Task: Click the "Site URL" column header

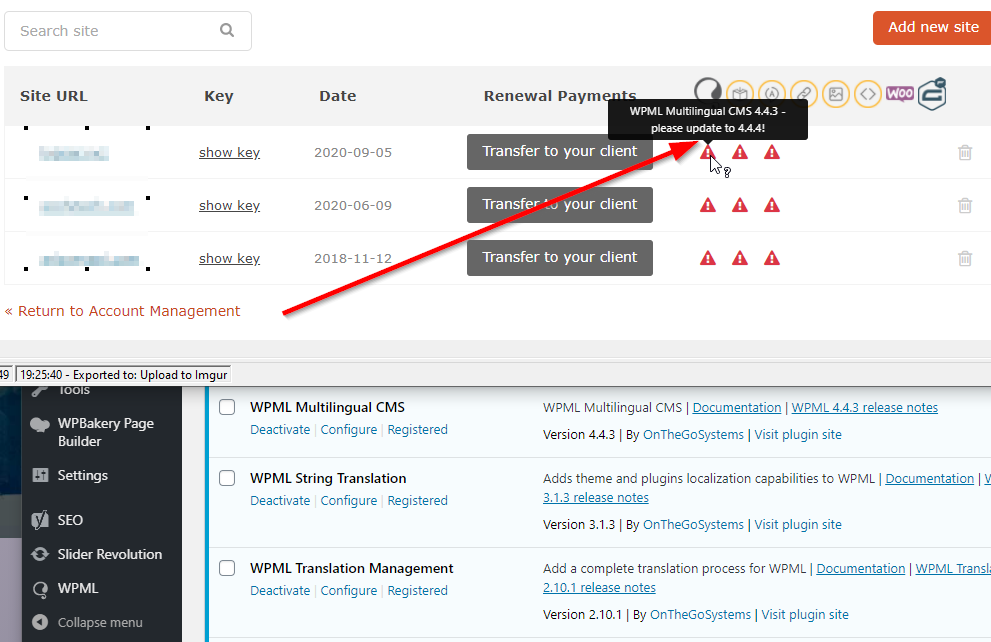Action: tap(54, 96)
